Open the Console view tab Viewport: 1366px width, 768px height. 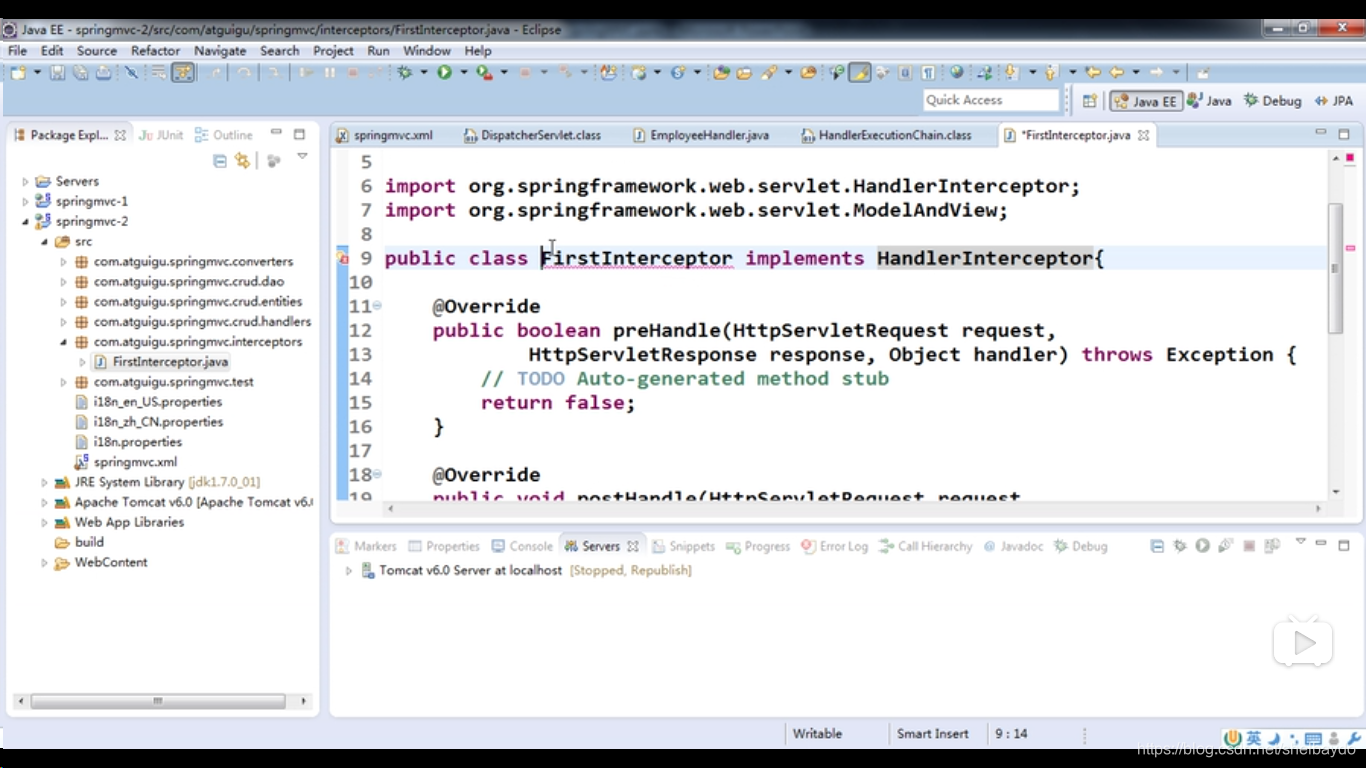click(522, 546)
